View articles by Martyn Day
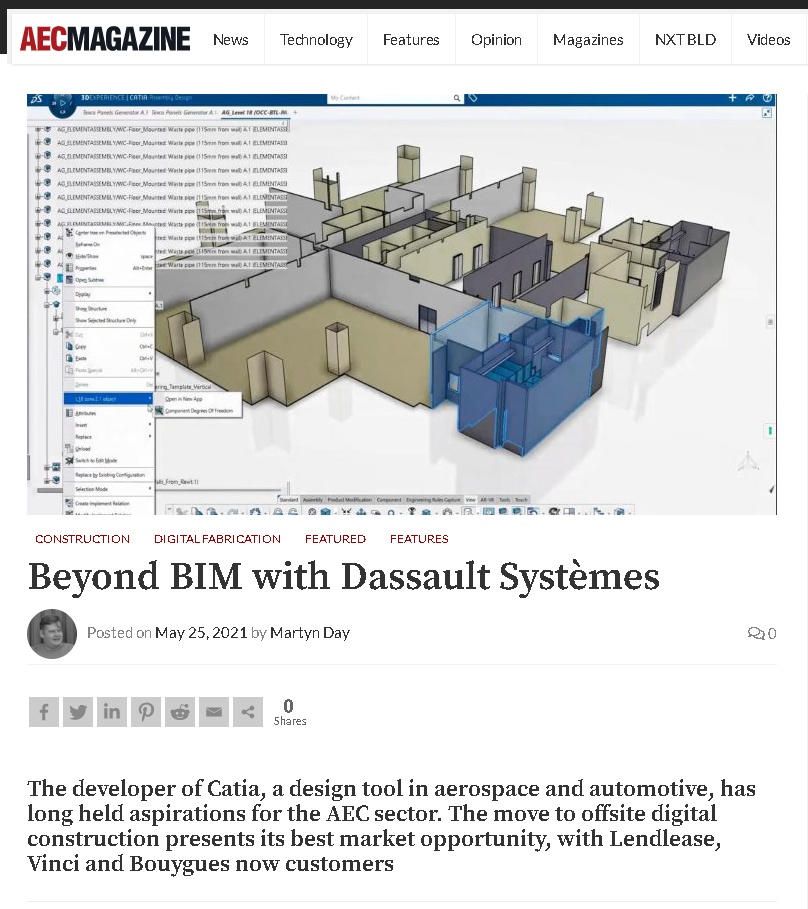The height and width of the screenshot is (909, 808). (310, 632)
